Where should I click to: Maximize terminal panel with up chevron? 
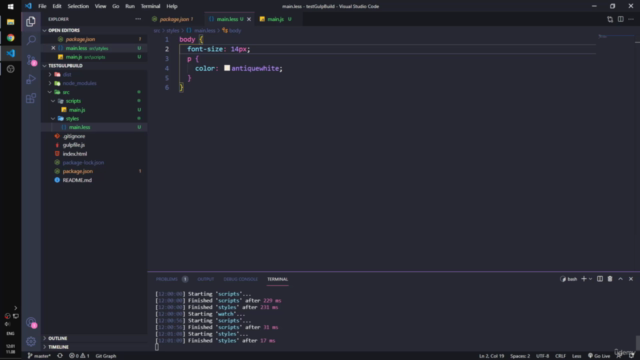pyautogui.click(x=620, y=279)
